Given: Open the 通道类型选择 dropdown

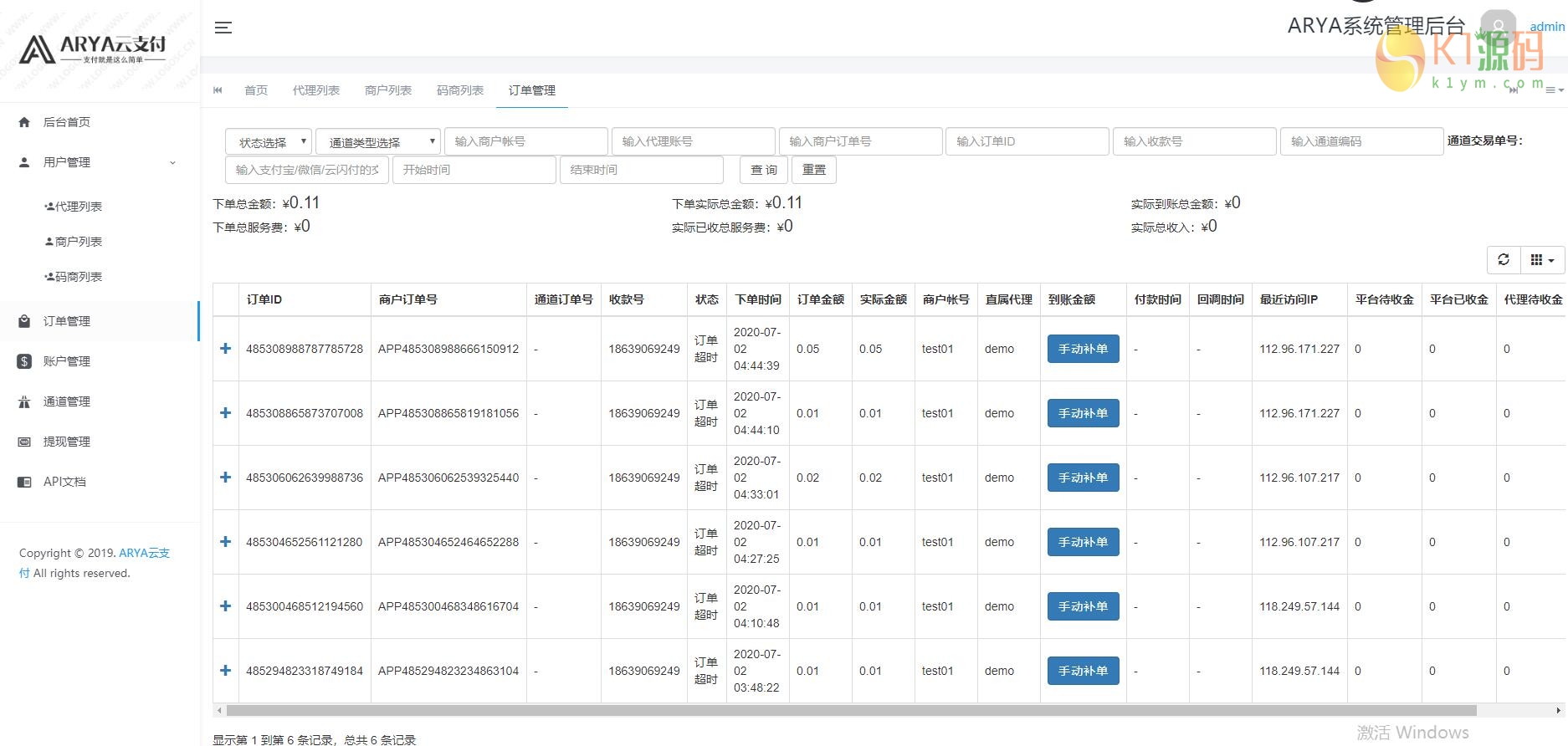Looking at the screenshot, I should click(377, 141).
